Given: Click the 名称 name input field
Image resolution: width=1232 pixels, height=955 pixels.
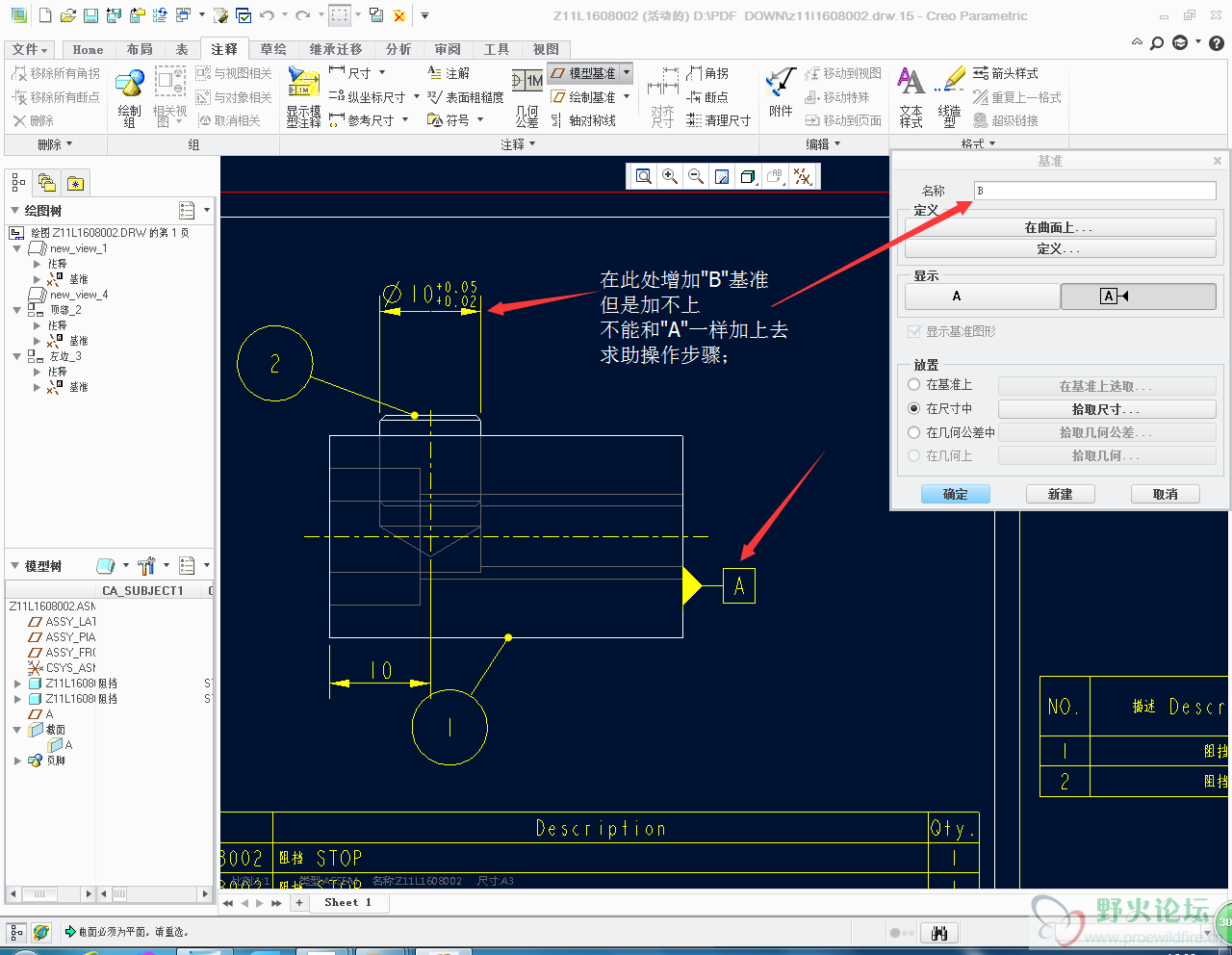Looking at the screenshot, I should click(x=1094, y=191).
